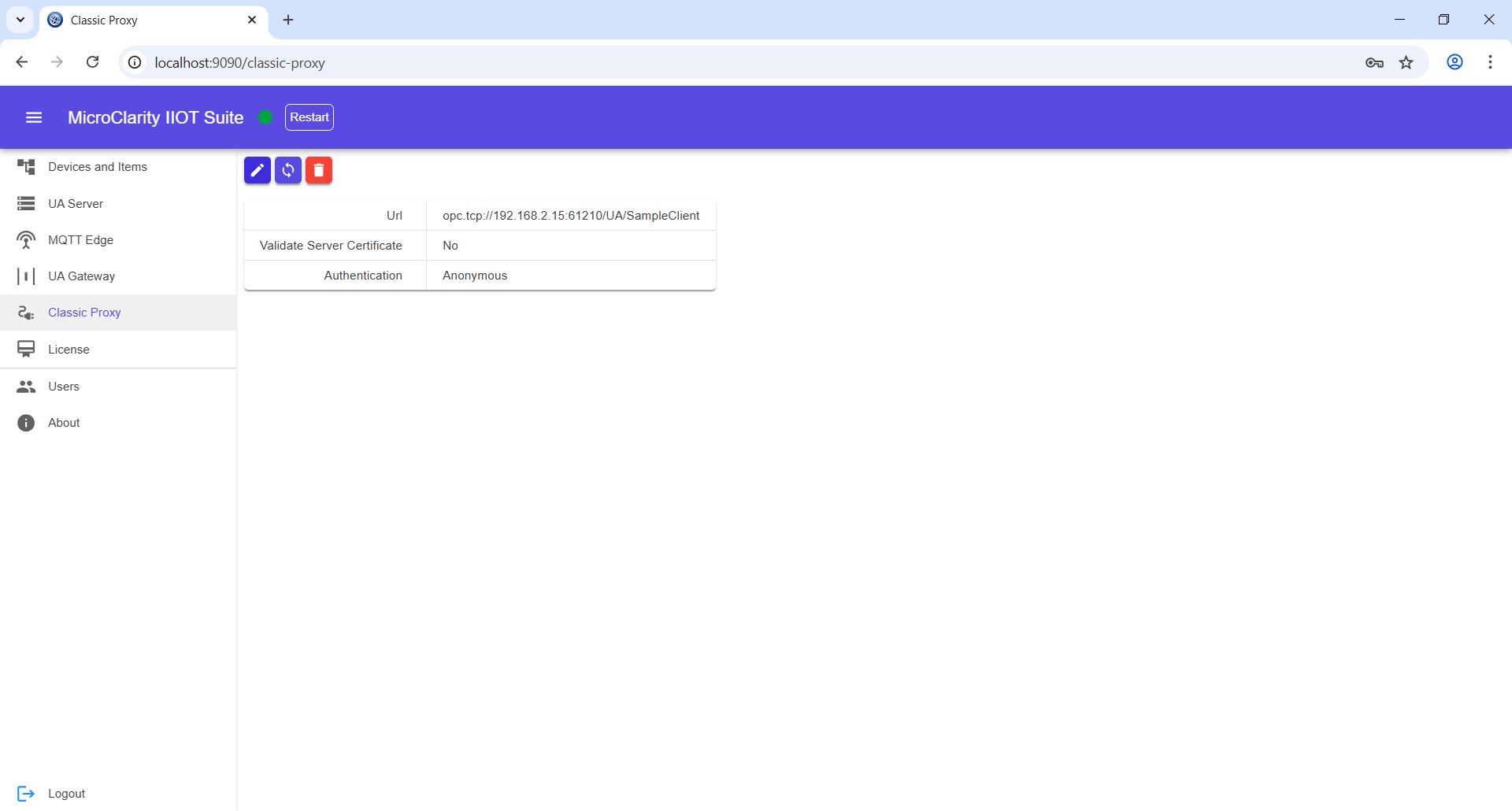Select the License card icon

pos(27,349)
